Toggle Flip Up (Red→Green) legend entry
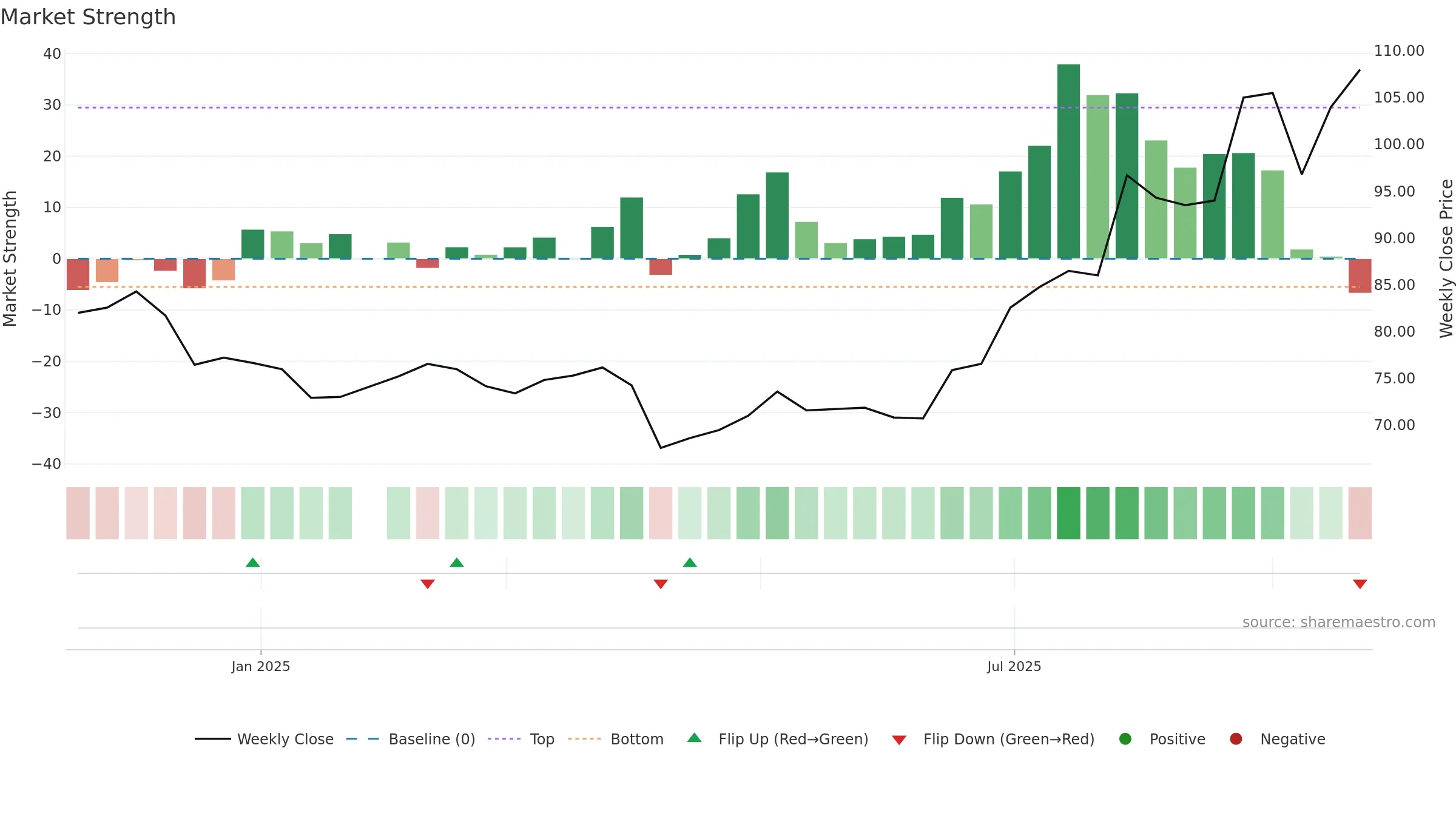 (x=778, y=739)
